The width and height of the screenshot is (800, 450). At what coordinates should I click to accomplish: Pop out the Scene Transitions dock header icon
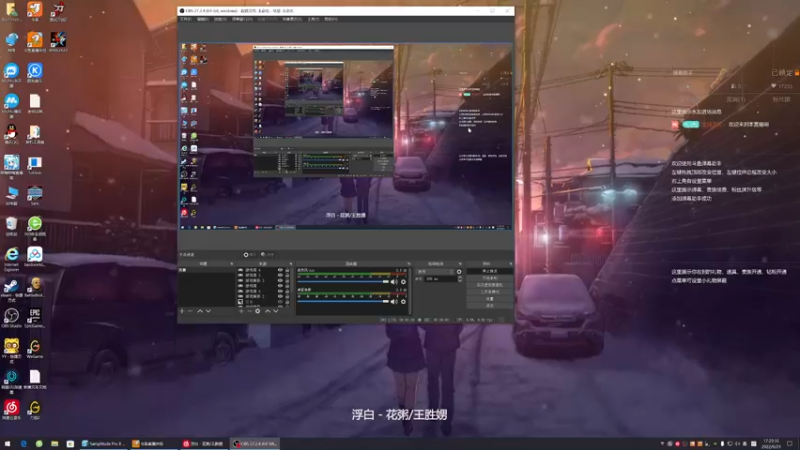pyautogui.click(x=460, y=264)
